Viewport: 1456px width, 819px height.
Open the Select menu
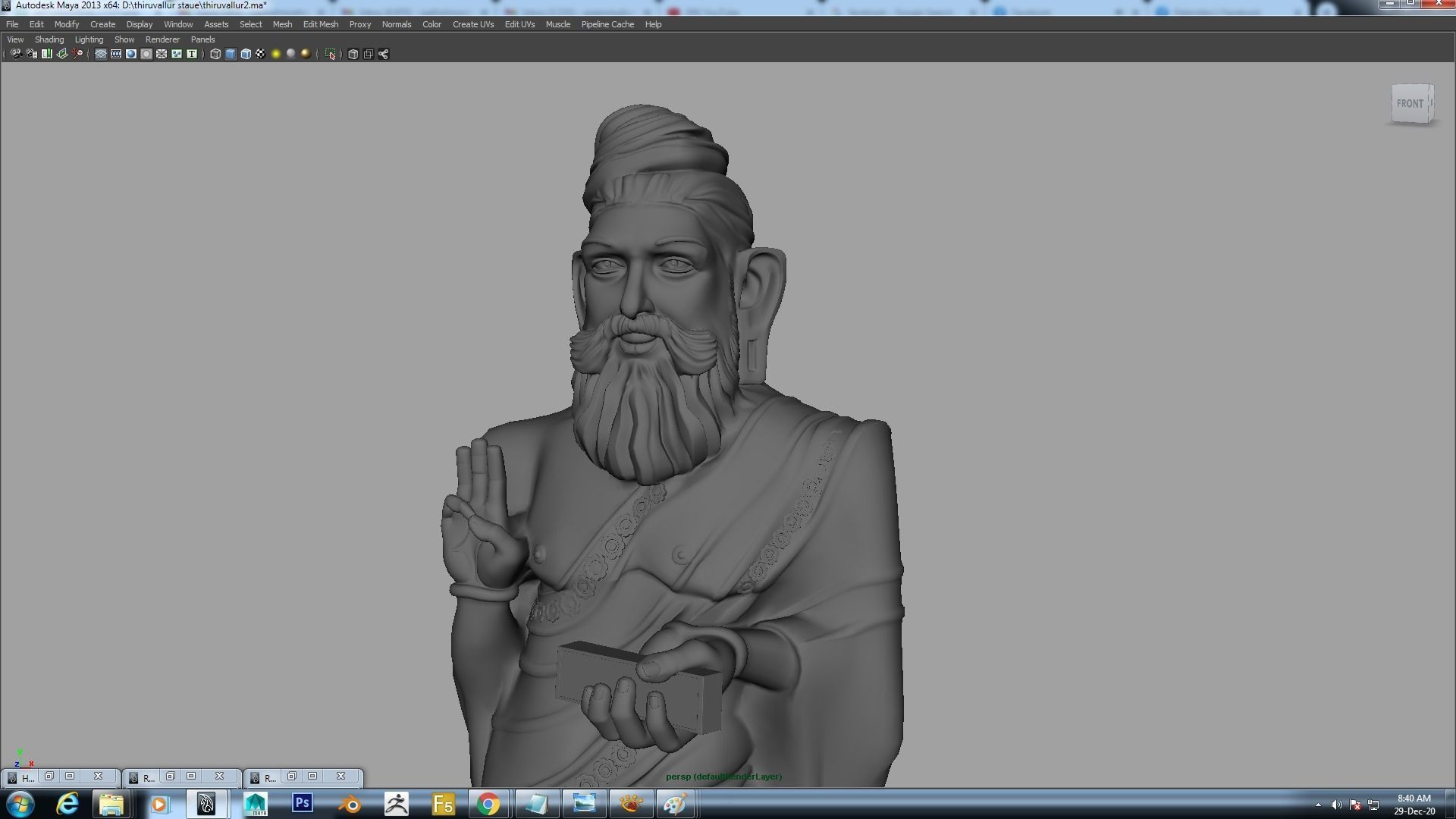[251, 24]
